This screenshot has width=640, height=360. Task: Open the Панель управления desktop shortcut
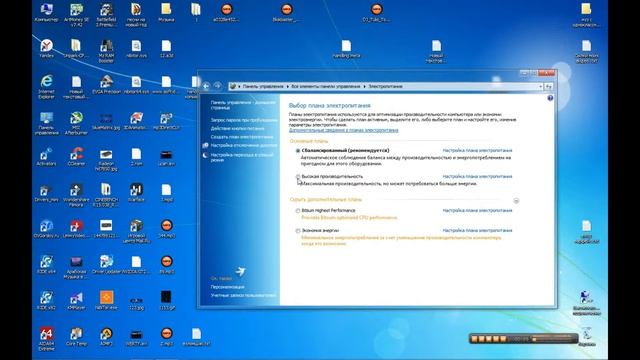click(x=46, y=123)
